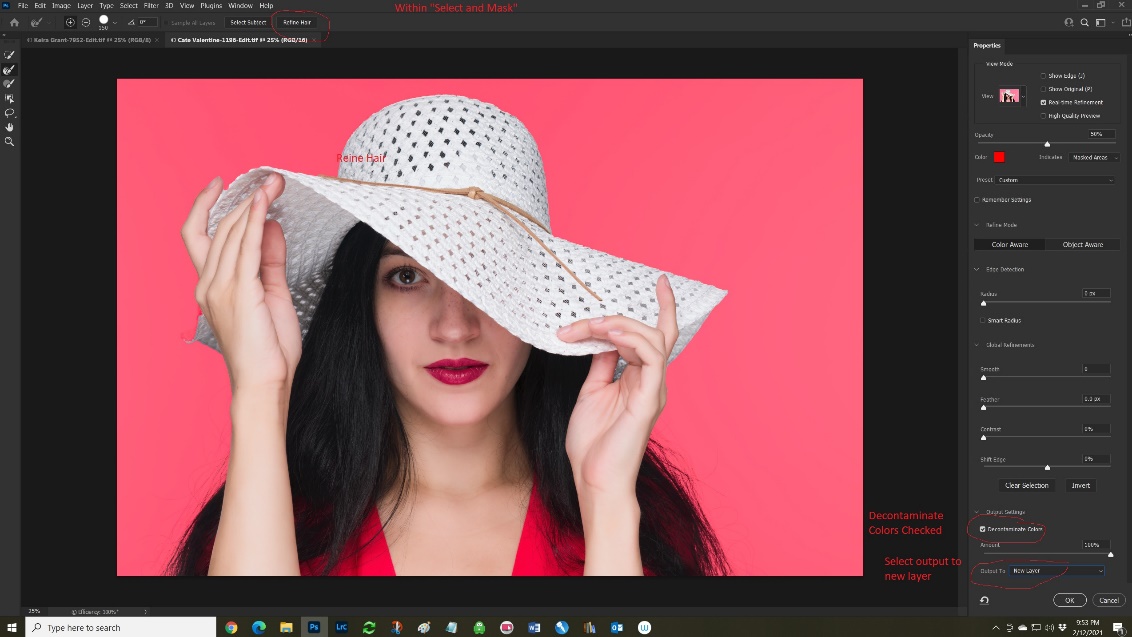Uncheck Decontaminate Colors checkbox
The width and height of the screenshot is (1132, 637).
983,529
